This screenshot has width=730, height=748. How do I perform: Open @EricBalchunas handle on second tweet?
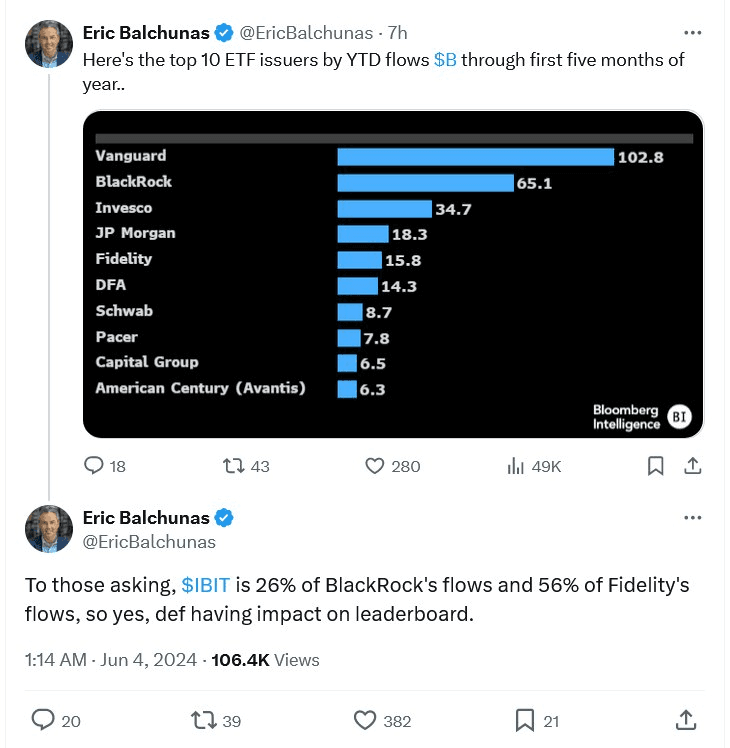click(x=149, y=542)
